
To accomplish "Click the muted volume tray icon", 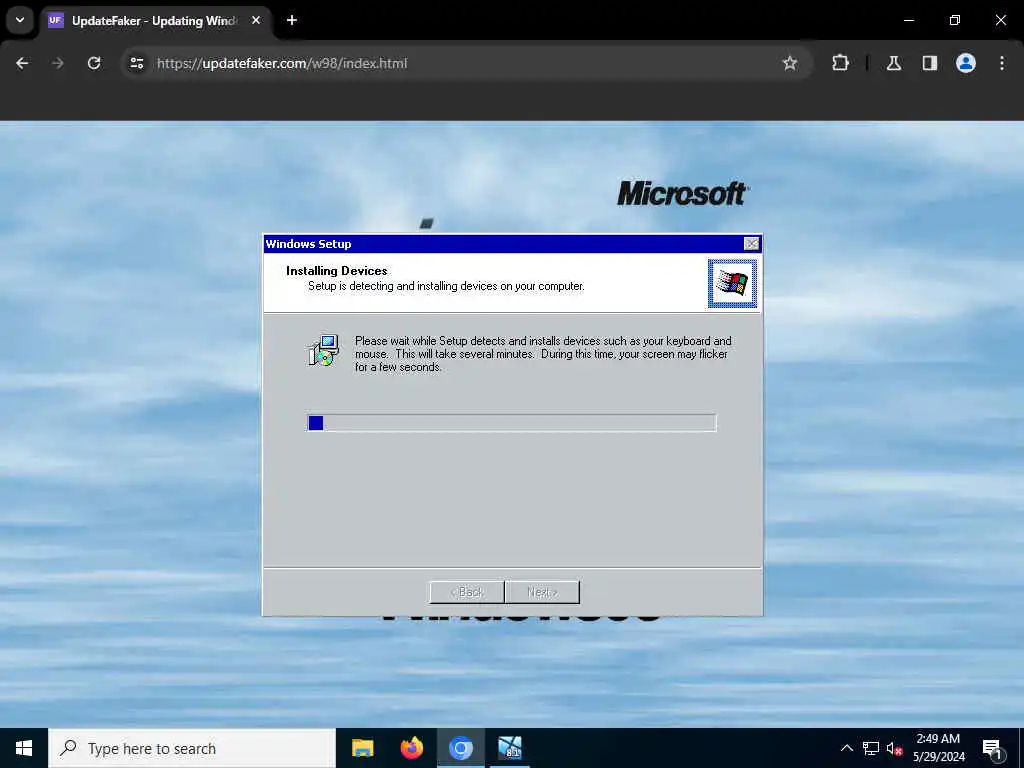I will click(x=894, y=748).
